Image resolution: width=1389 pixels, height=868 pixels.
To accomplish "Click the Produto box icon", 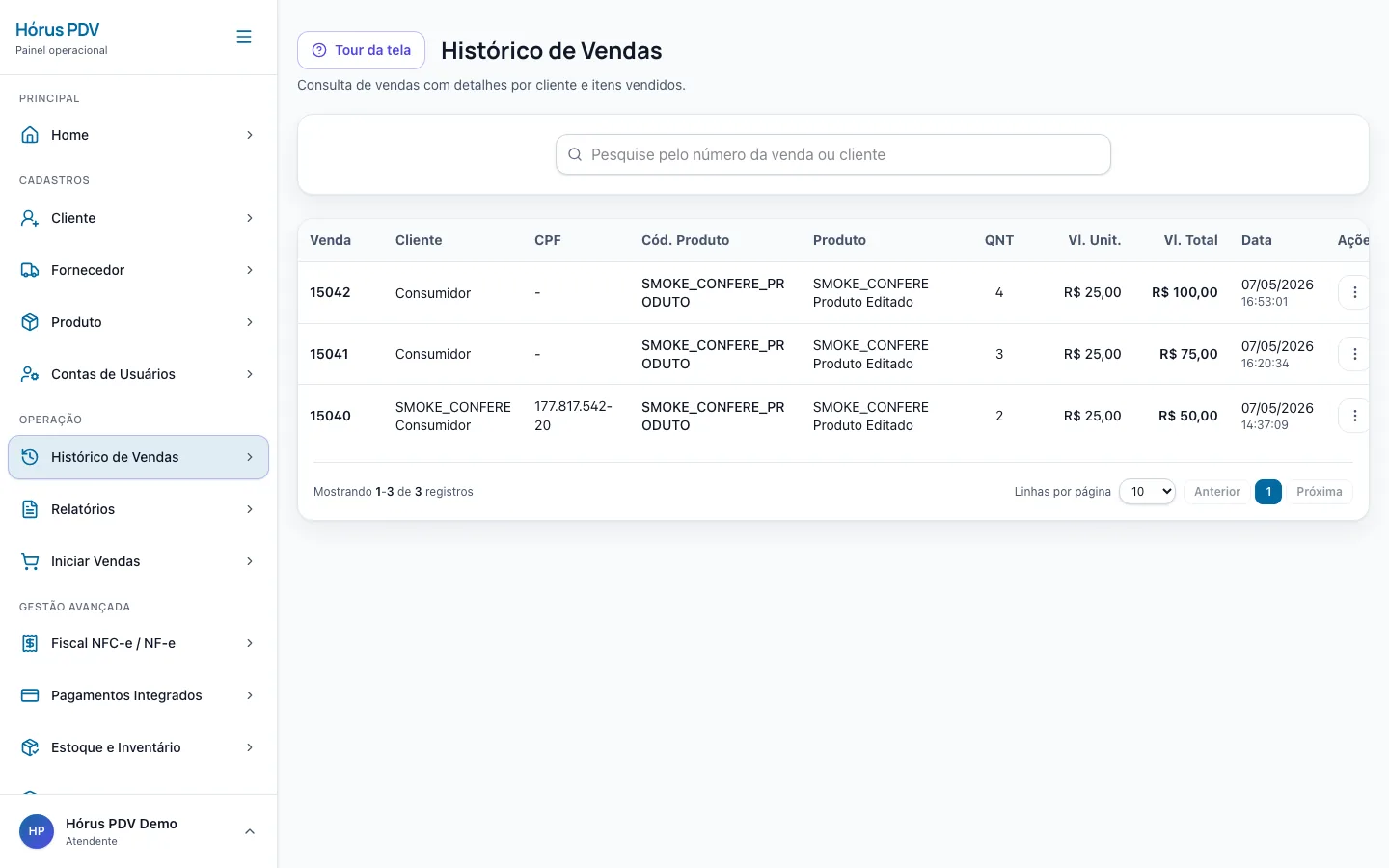I will 30,322.
